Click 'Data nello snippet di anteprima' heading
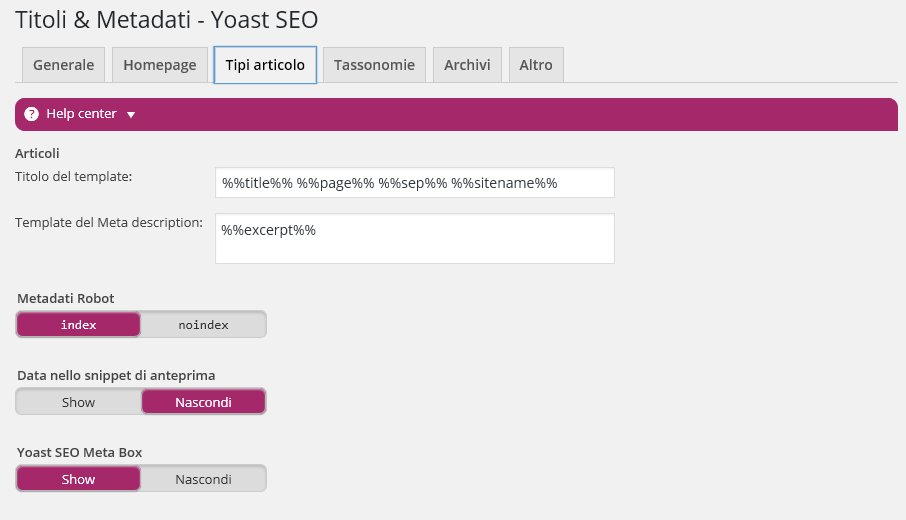Image resolution: width=906 pixels, height=520 pixels. point(116,375)
